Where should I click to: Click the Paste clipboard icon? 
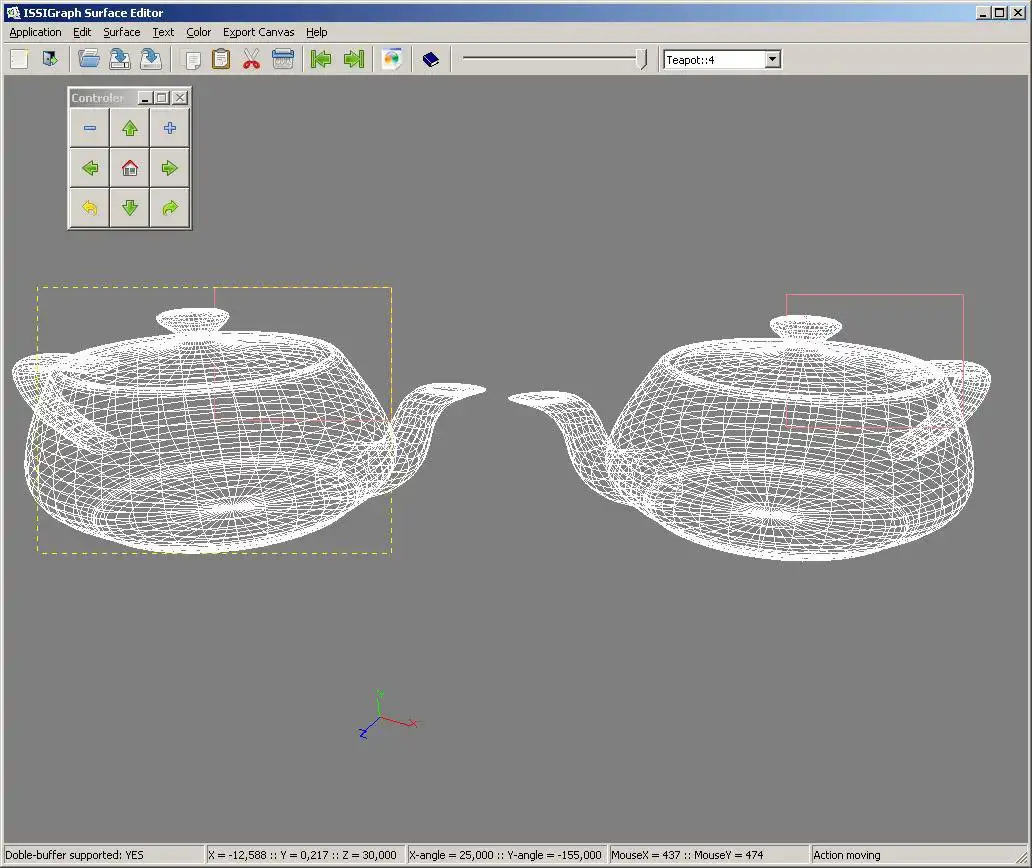221,59
